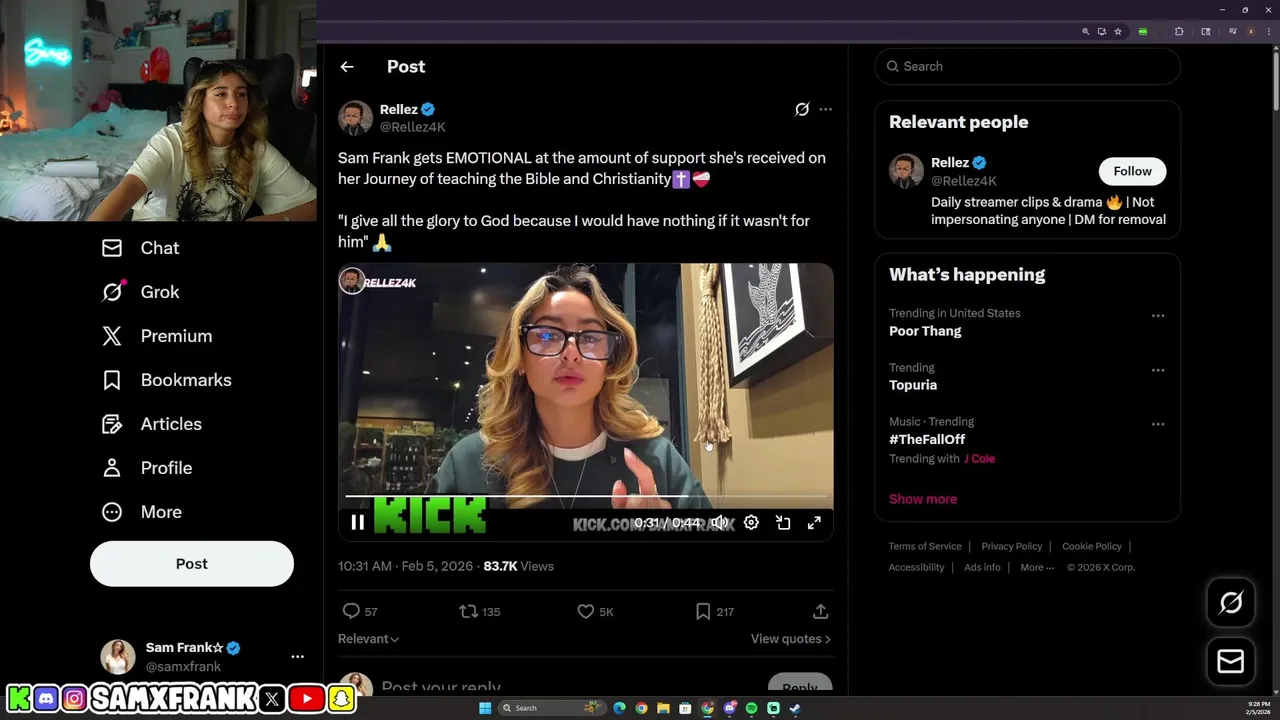Image resolution: width=1280 pixels, height=720 pixels.
Task: Open the Topuria trend
Action: pyautogui.click(x=913, y=385)
